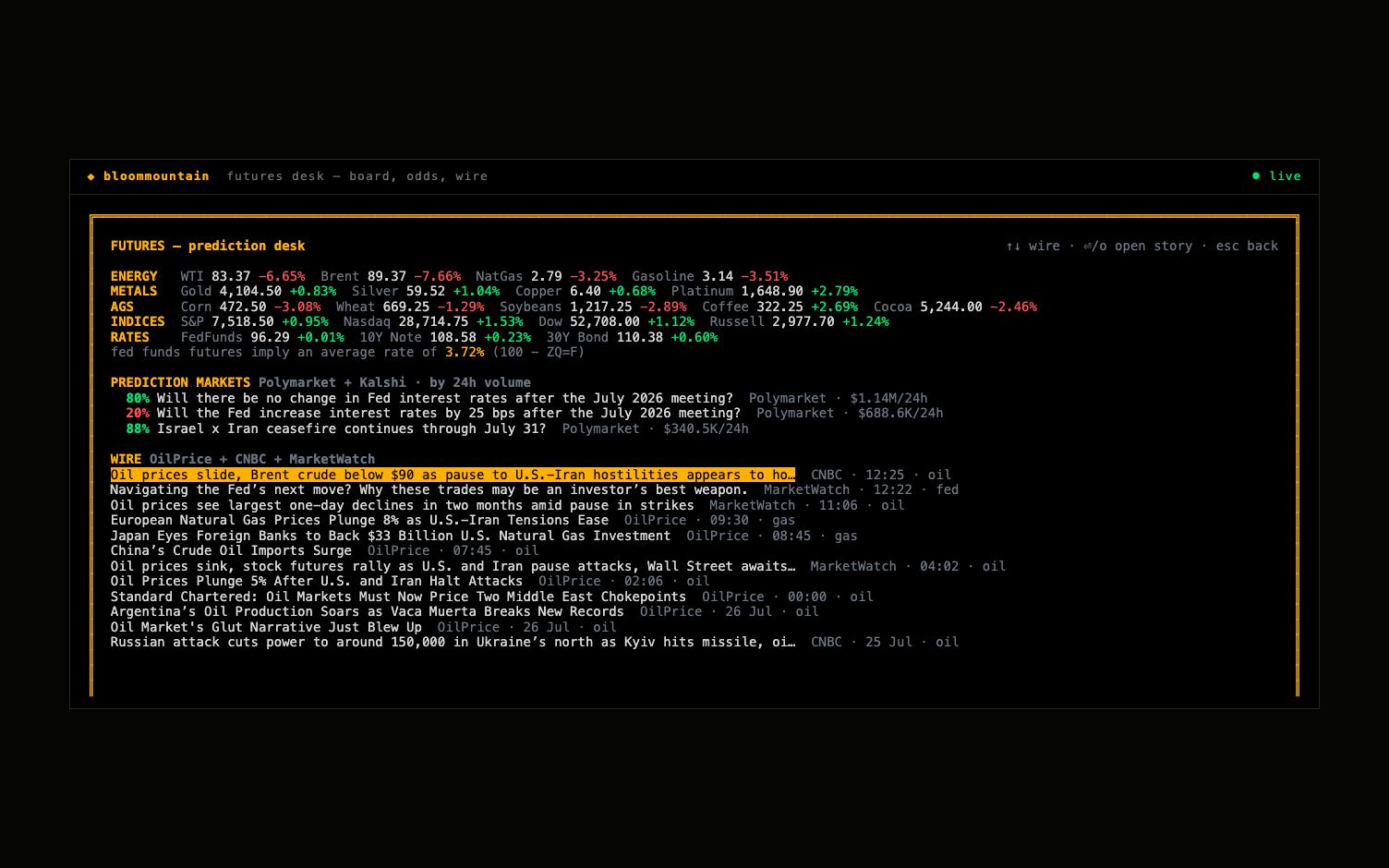Screen dimensions: 1389x868
Task: Click the bloommountain diamond logo icon
Action: pos(91,176)
